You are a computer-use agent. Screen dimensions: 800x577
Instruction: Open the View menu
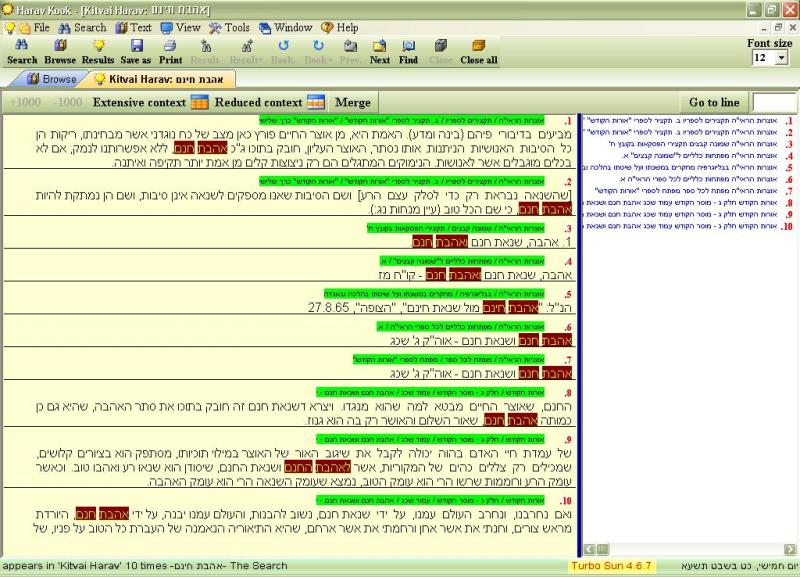click(188, 28)
